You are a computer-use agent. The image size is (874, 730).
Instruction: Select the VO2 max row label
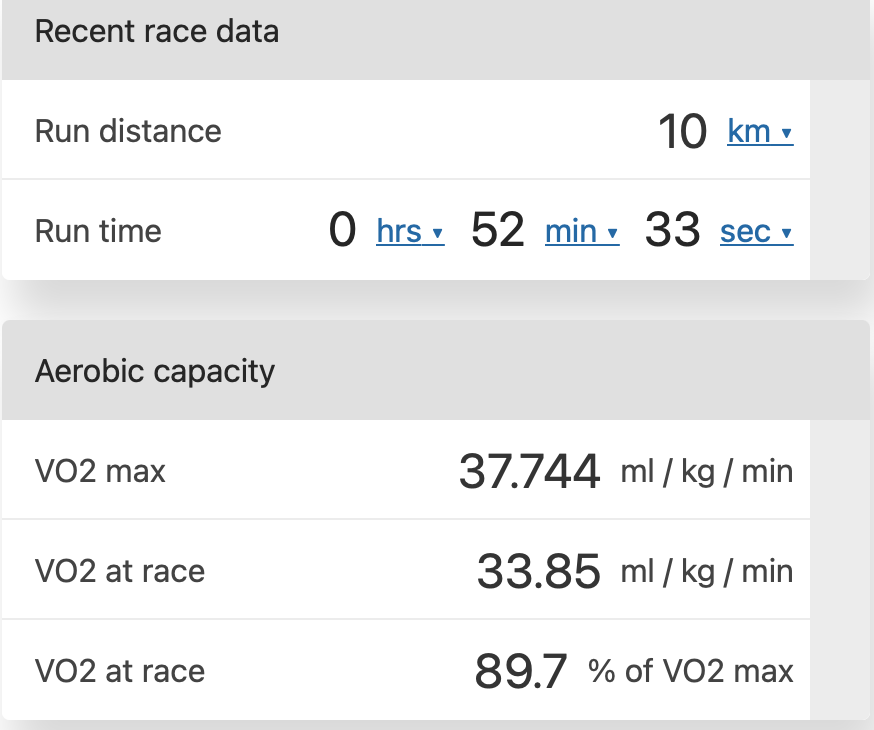pyautogui.click(x=100, y=471)
